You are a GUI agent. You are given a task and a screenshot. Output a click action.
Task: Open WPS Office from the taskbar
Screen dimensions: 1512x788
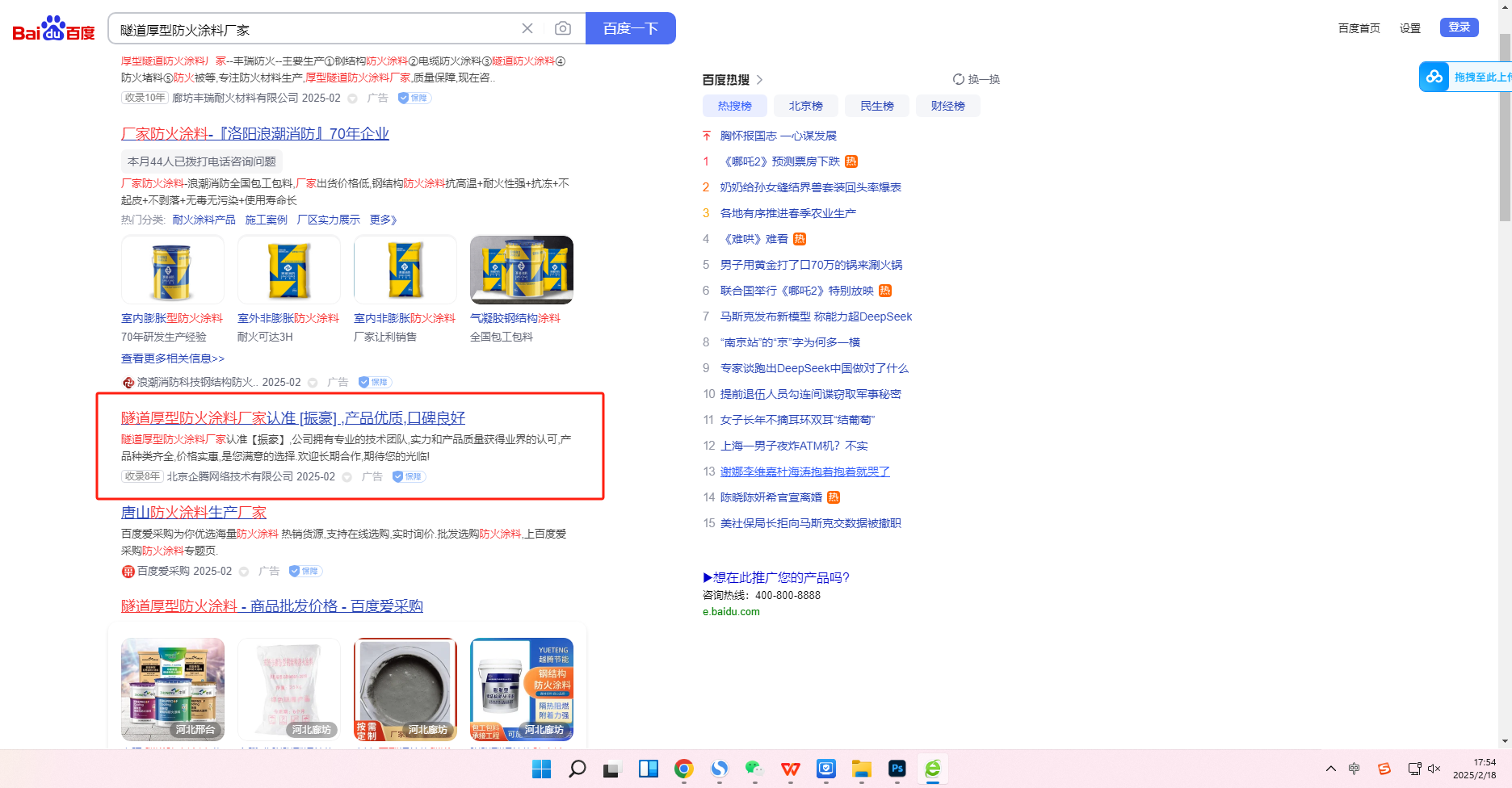pyautogui.click(x=790, y=769)
